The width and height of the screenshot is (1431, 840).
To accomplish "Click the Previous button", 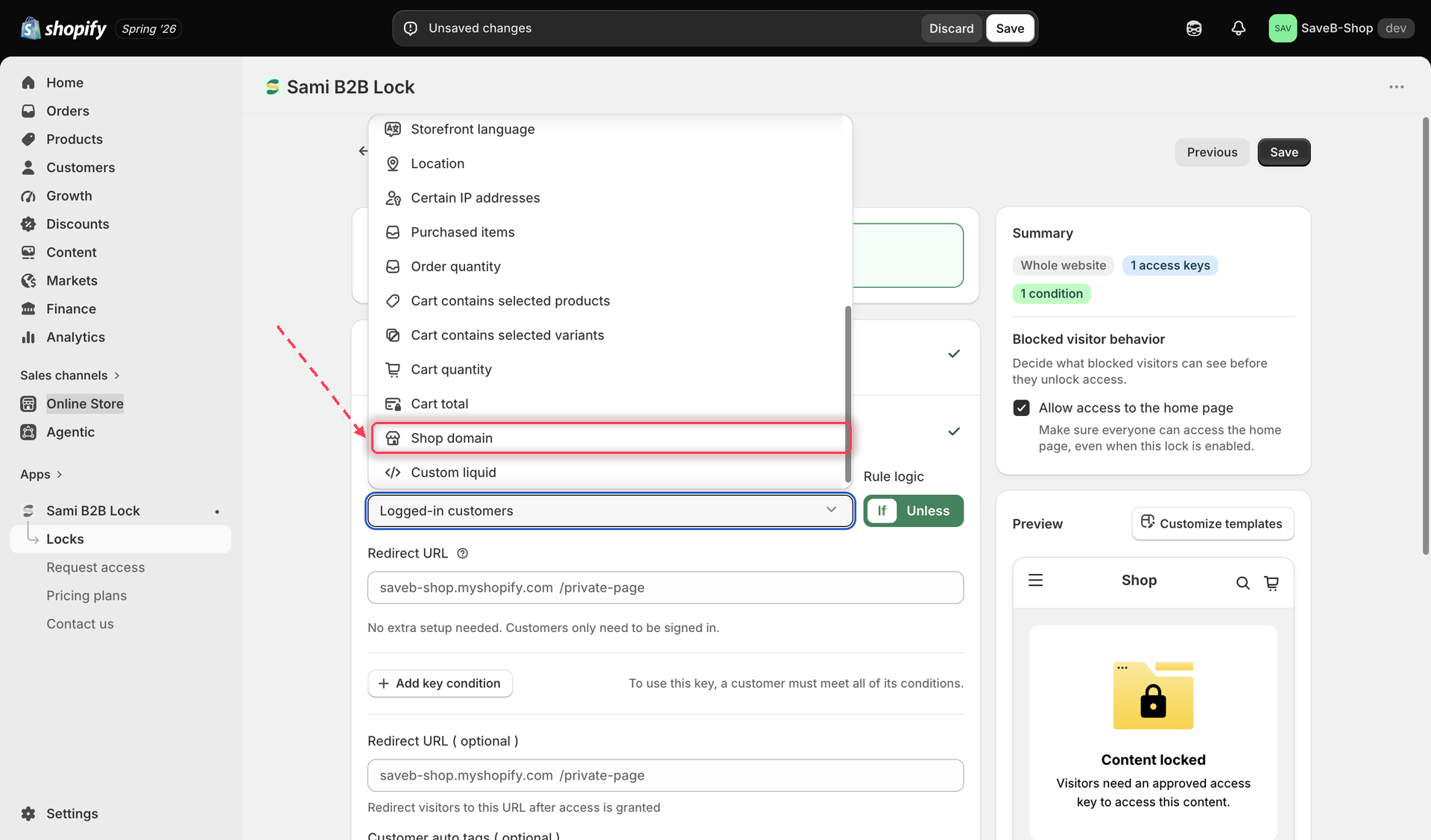I will pos(1212,152).
